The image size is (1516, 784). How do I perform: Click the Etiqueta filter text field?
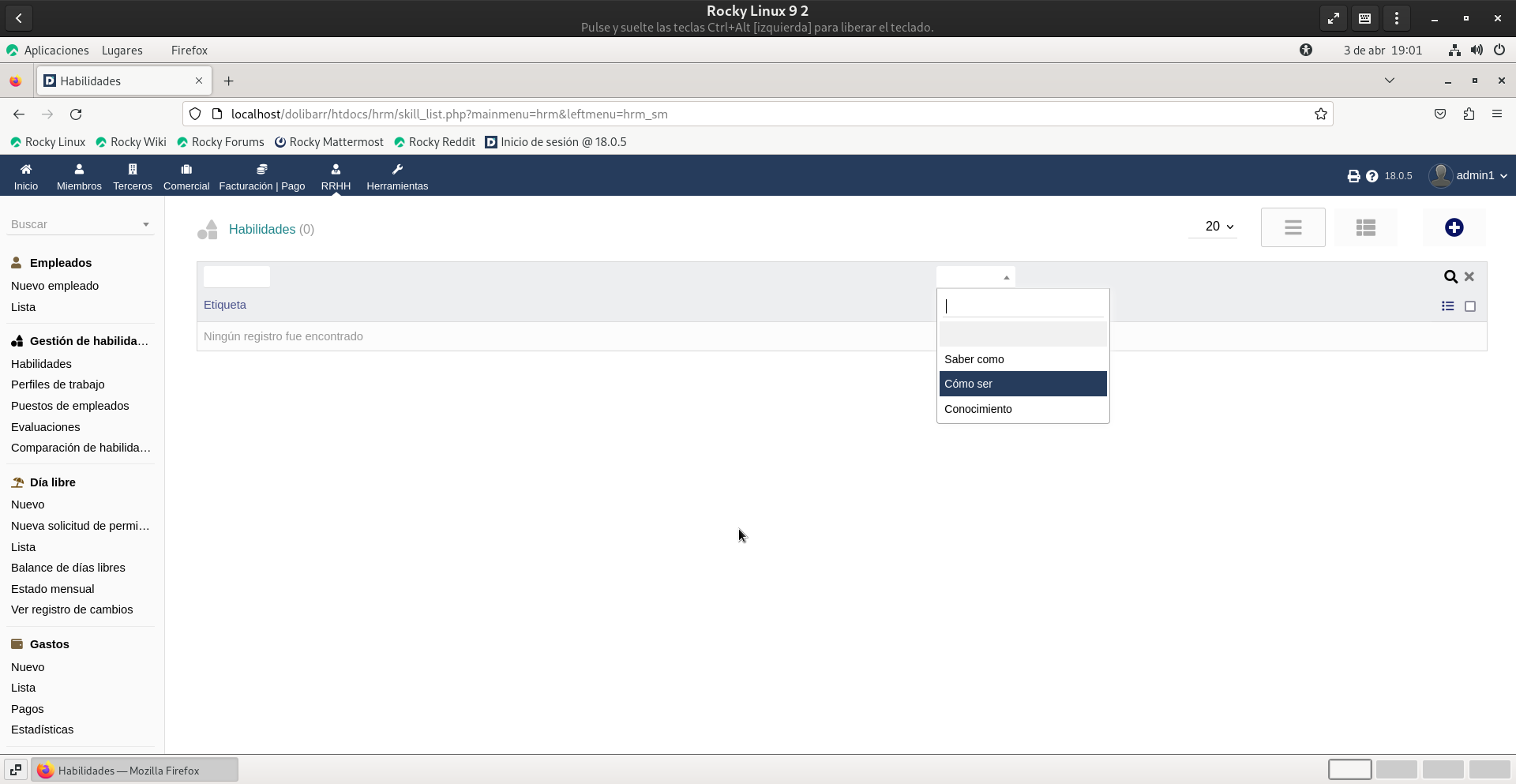click(237, 276)
